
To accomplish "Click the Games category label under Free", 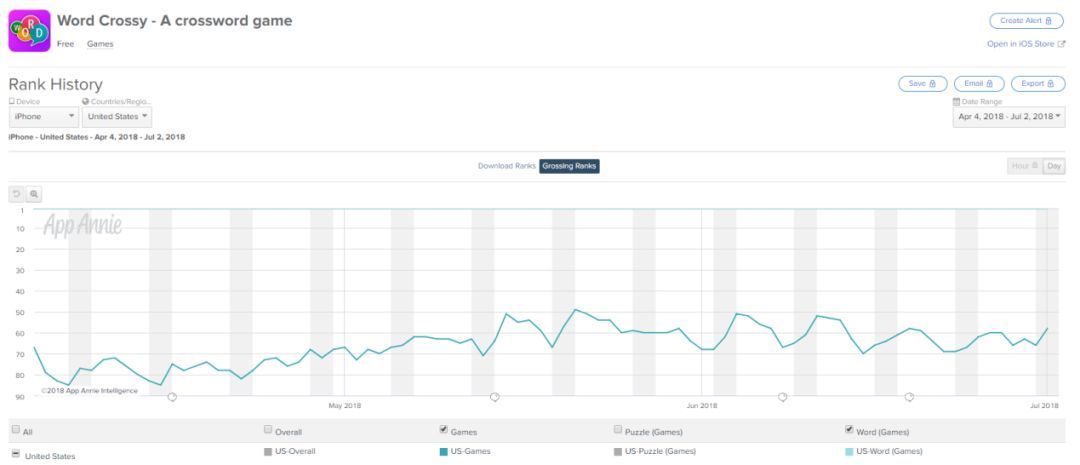I will coord(100,44).
